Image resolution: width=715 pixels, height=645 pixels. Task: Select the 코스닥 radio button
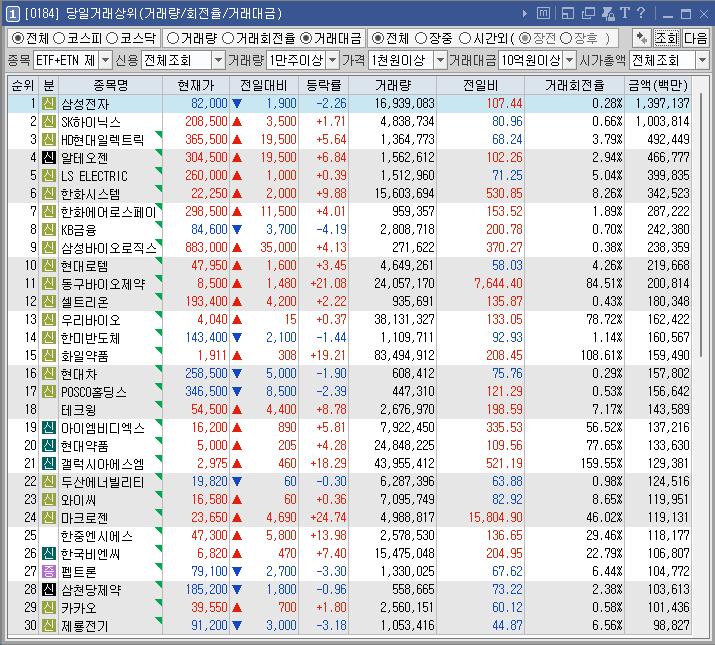click(x=112, y=38)
